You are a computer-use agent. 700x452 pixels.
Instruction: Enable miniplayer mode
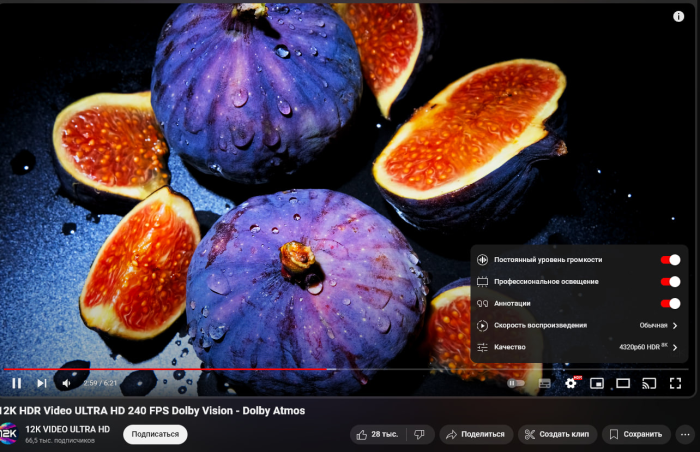[x=597, y=383]
